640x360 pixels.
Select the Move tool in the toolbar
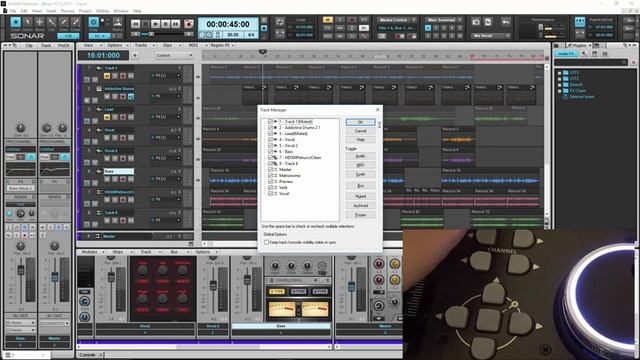[x=40, y=22]
